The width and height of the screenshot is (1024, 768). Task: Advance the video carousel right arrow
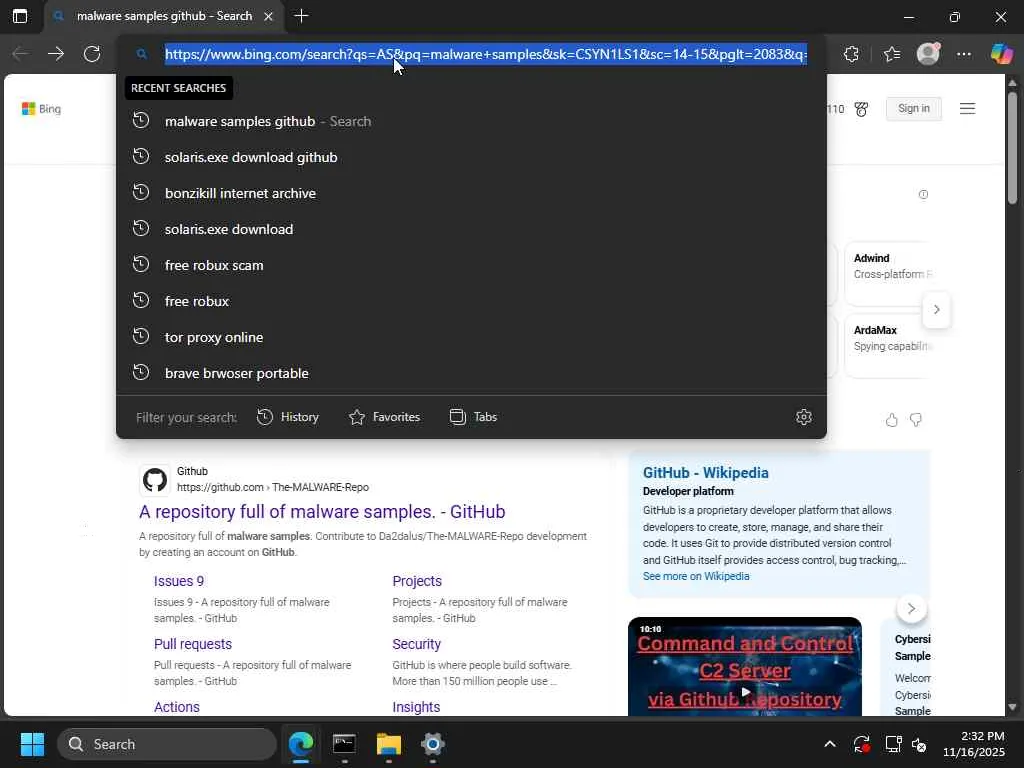[x=911, y=609]
